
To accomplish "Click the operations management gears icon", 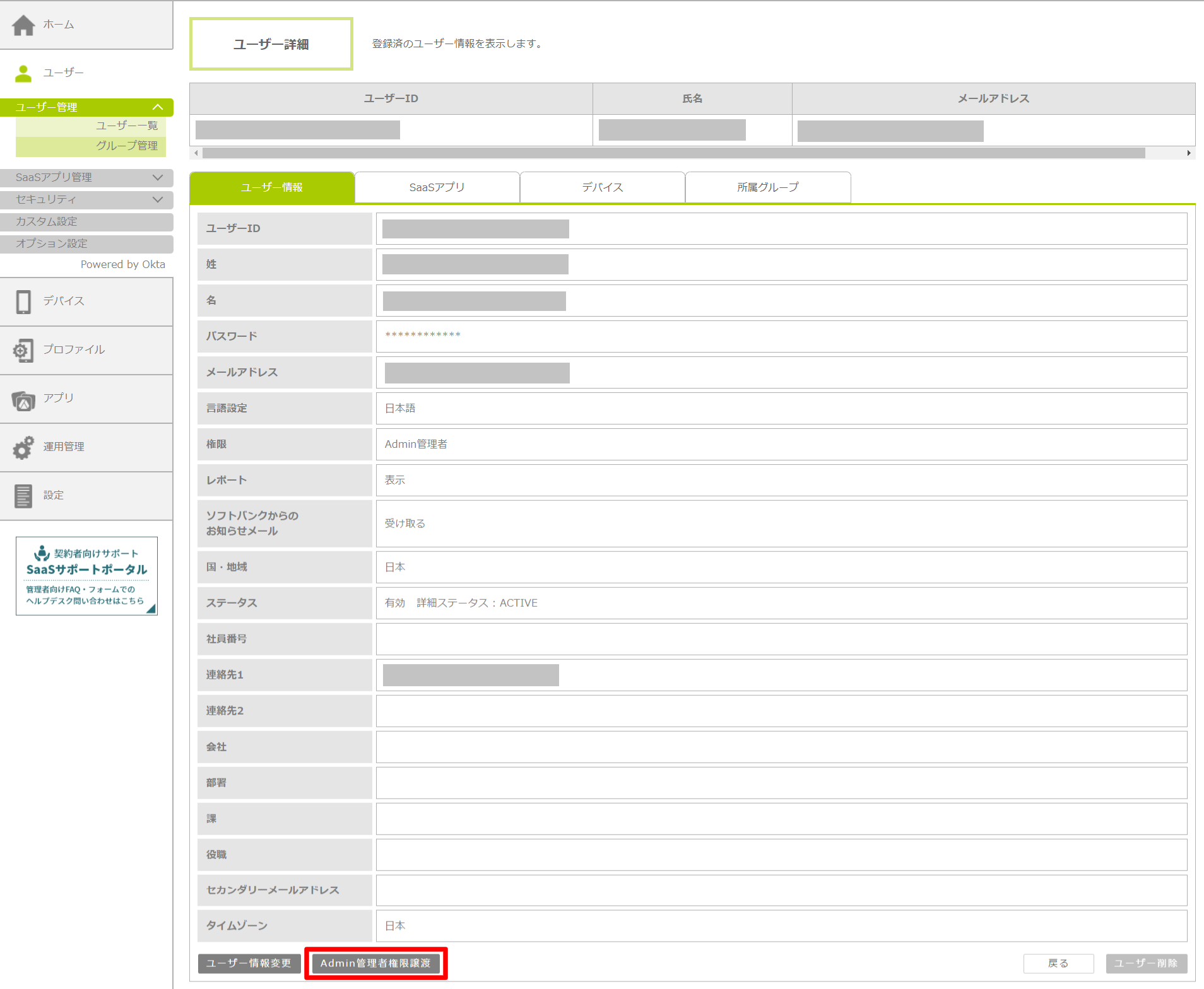I will pyautogui.click(x=23, y=447).
